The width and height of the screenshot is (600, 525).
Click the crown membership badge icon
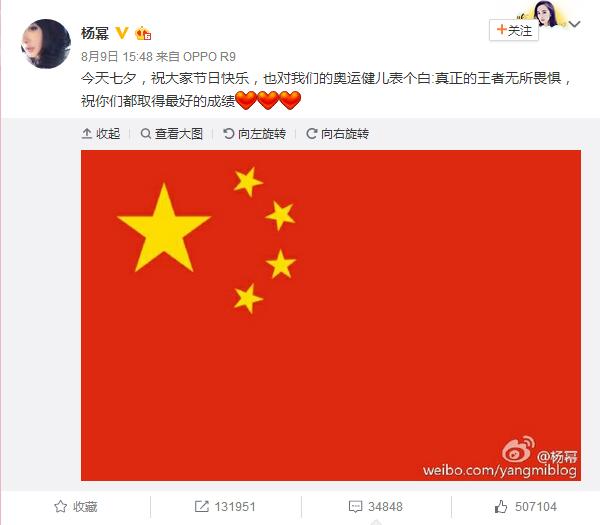143,33
